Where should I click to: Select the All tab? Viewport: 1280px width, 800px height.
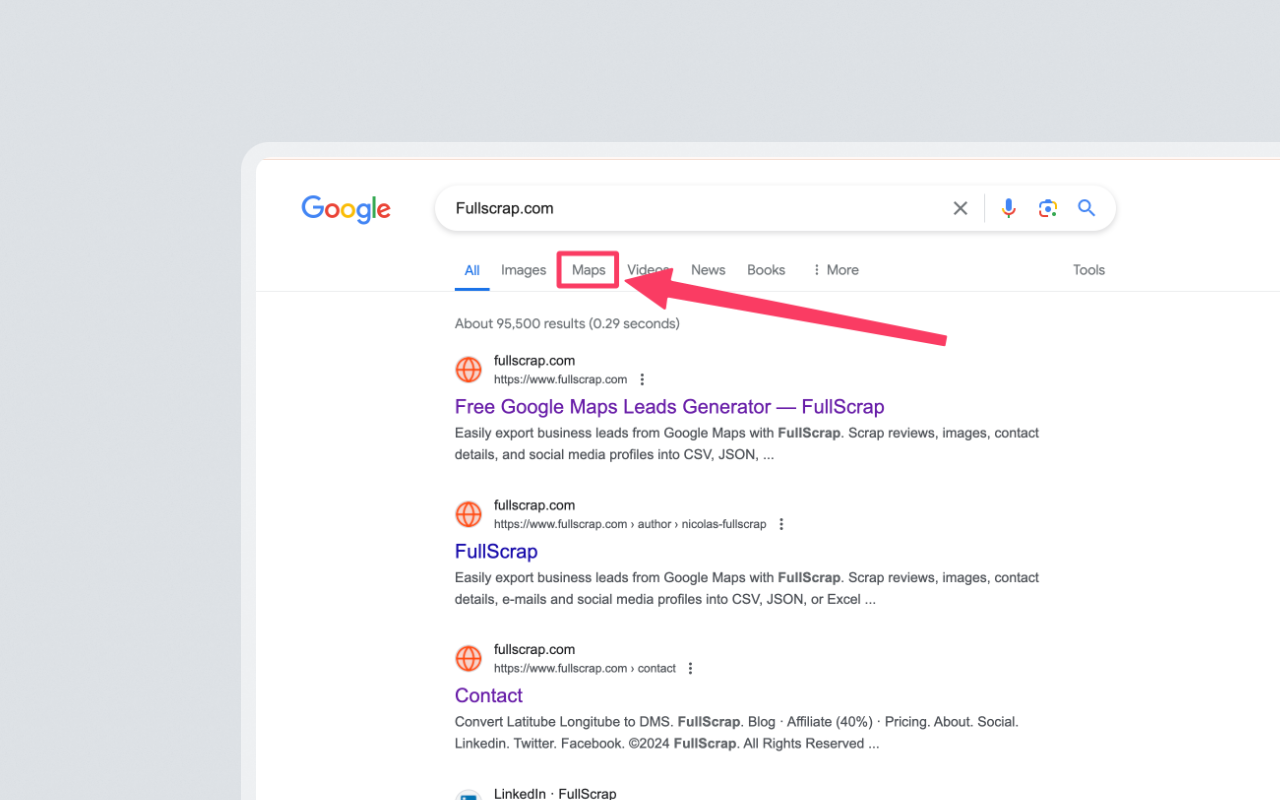coord(472,270)
